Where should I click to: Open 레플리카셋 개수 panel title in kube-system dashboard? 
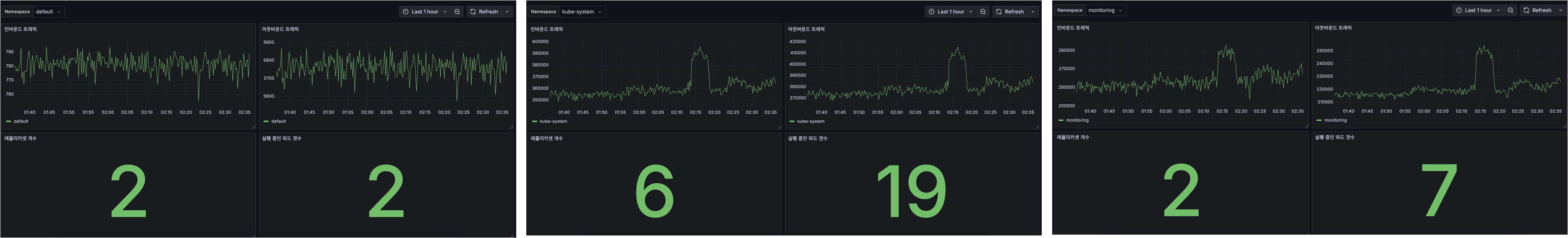[x=546, y=138]
